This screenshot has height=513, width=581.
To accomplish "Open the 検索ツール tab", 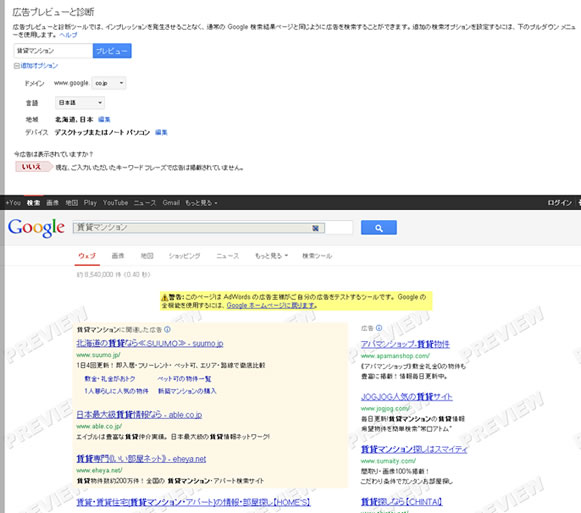I will (x=317, y=256).
